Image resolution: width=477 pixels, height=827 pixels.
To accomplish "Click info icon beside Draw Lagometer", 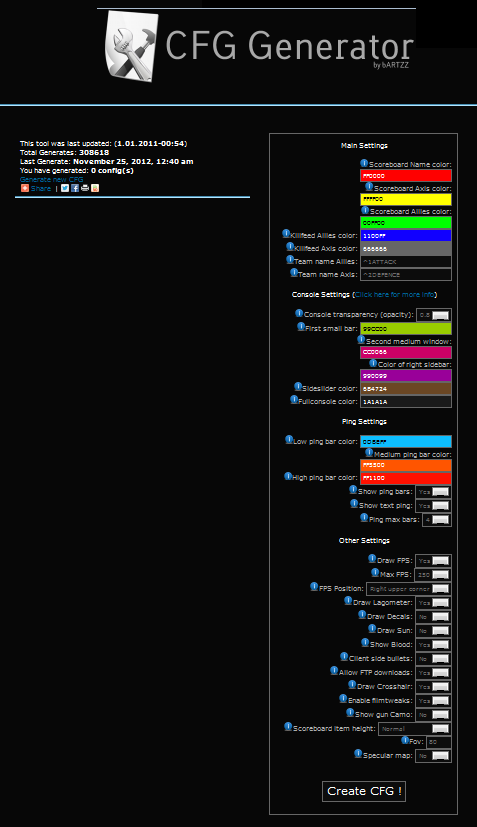I will 348,600.
